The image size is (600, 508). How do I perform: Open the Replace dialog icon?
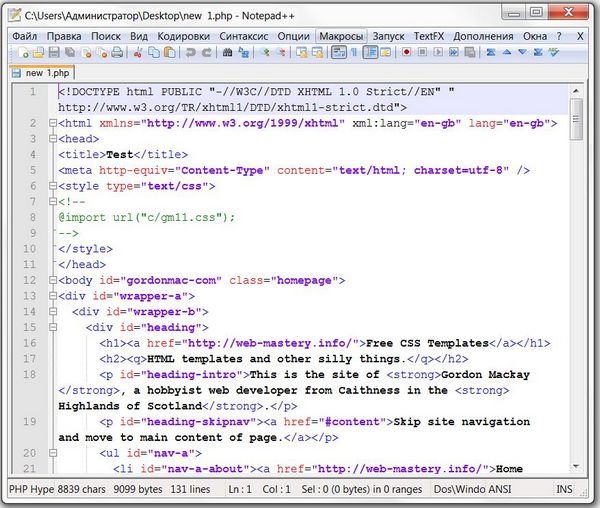click(x=243, y=52)
